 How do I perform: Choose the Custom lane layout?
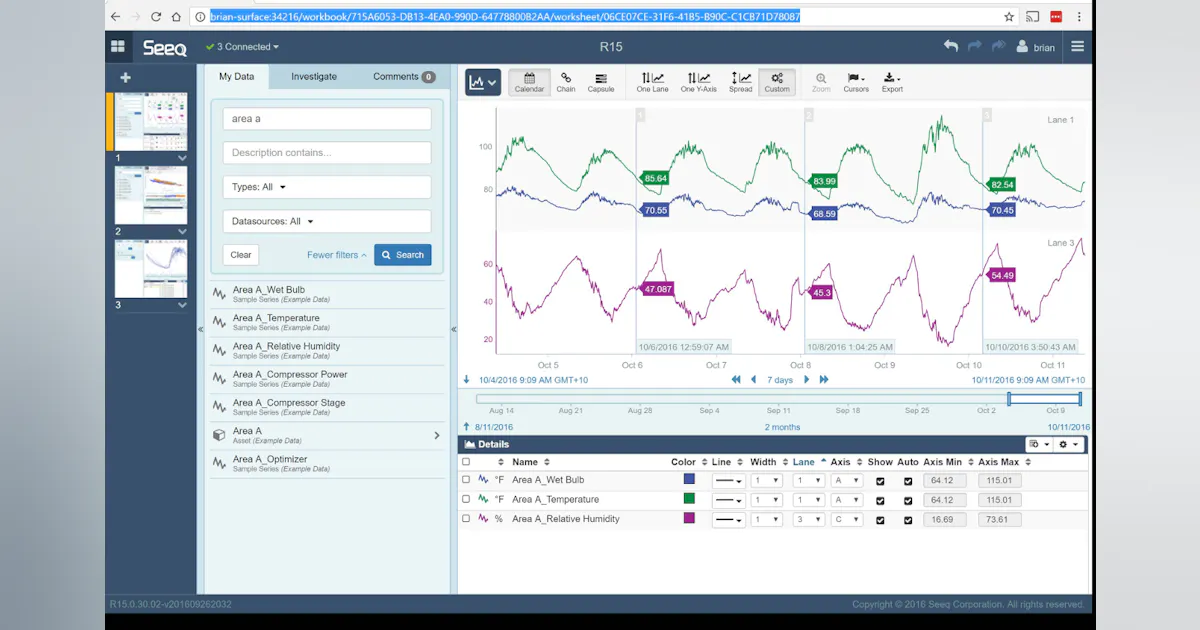point(777,82)
